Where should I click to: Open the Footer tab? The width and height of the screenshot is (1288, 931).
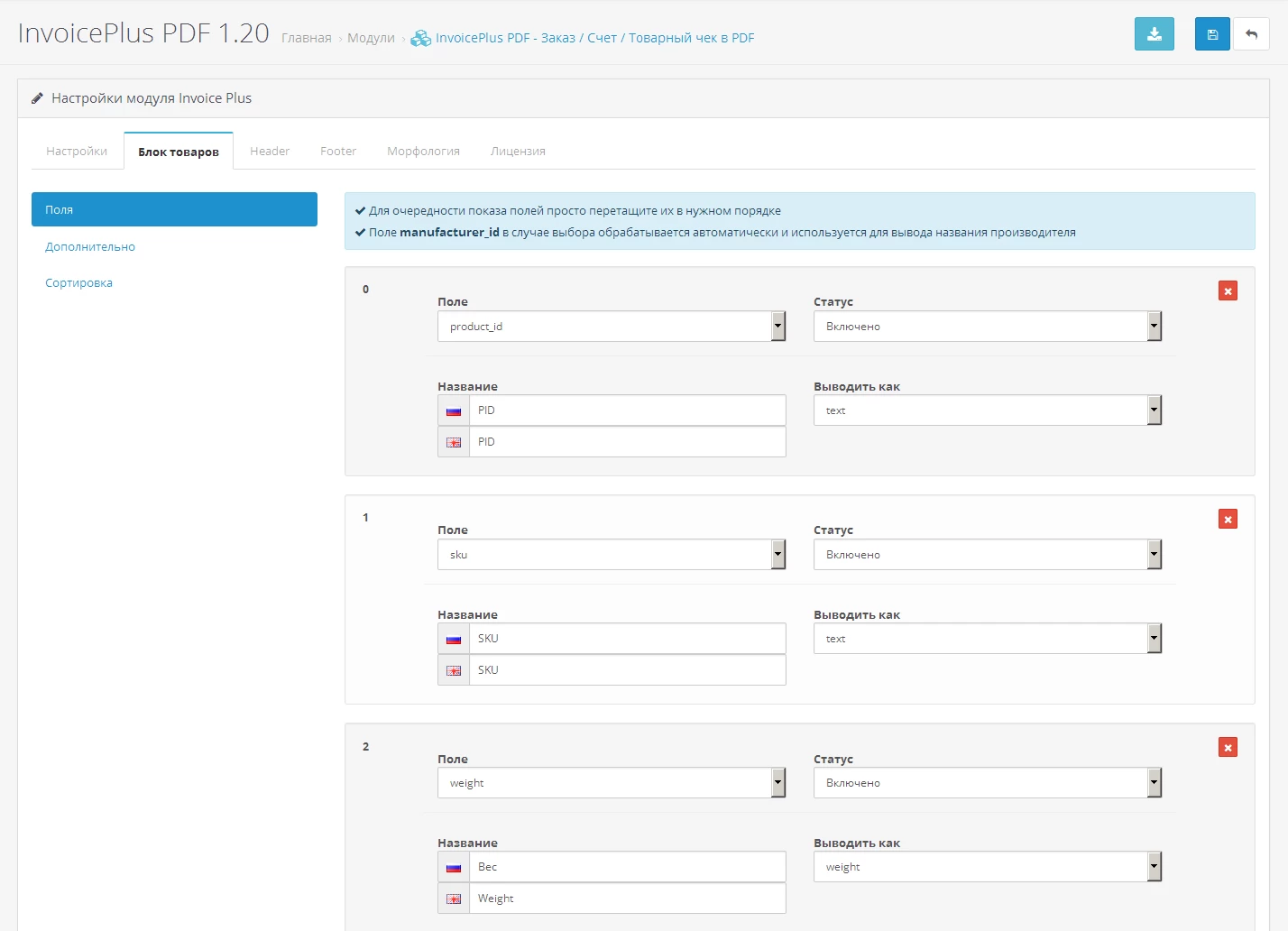click(x=338, y=151)
